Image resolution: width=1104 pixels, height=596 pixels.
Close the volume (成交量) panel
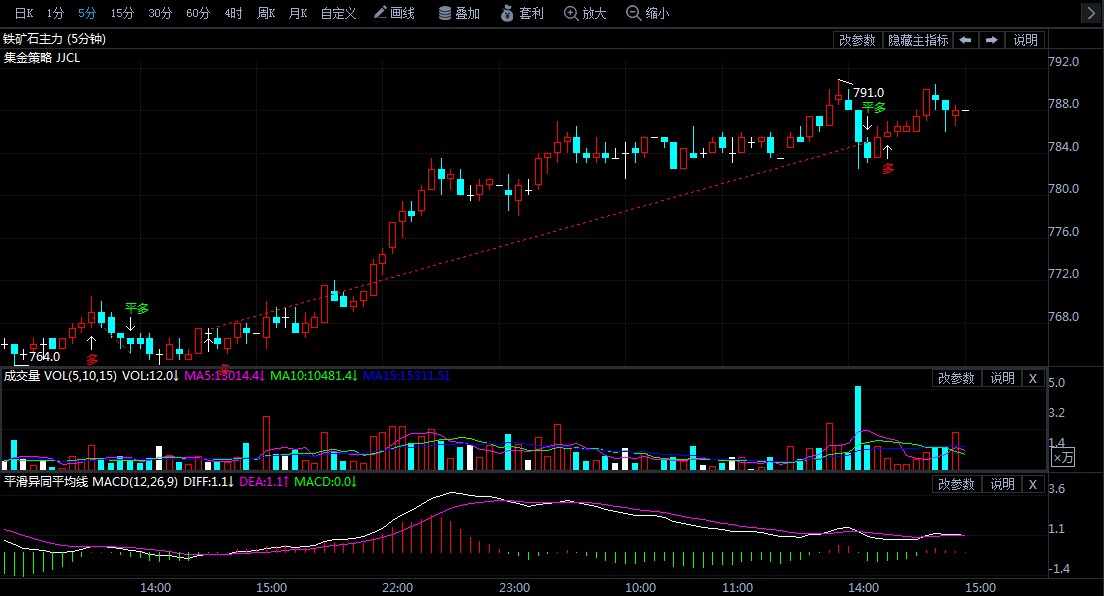(1033, 378)
